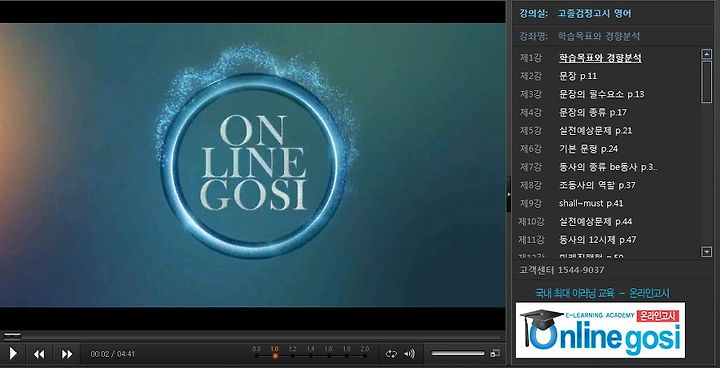Set playback speed to 1.8
The image size is (720, 368).
pyautogui.click(x=347, y=352)
